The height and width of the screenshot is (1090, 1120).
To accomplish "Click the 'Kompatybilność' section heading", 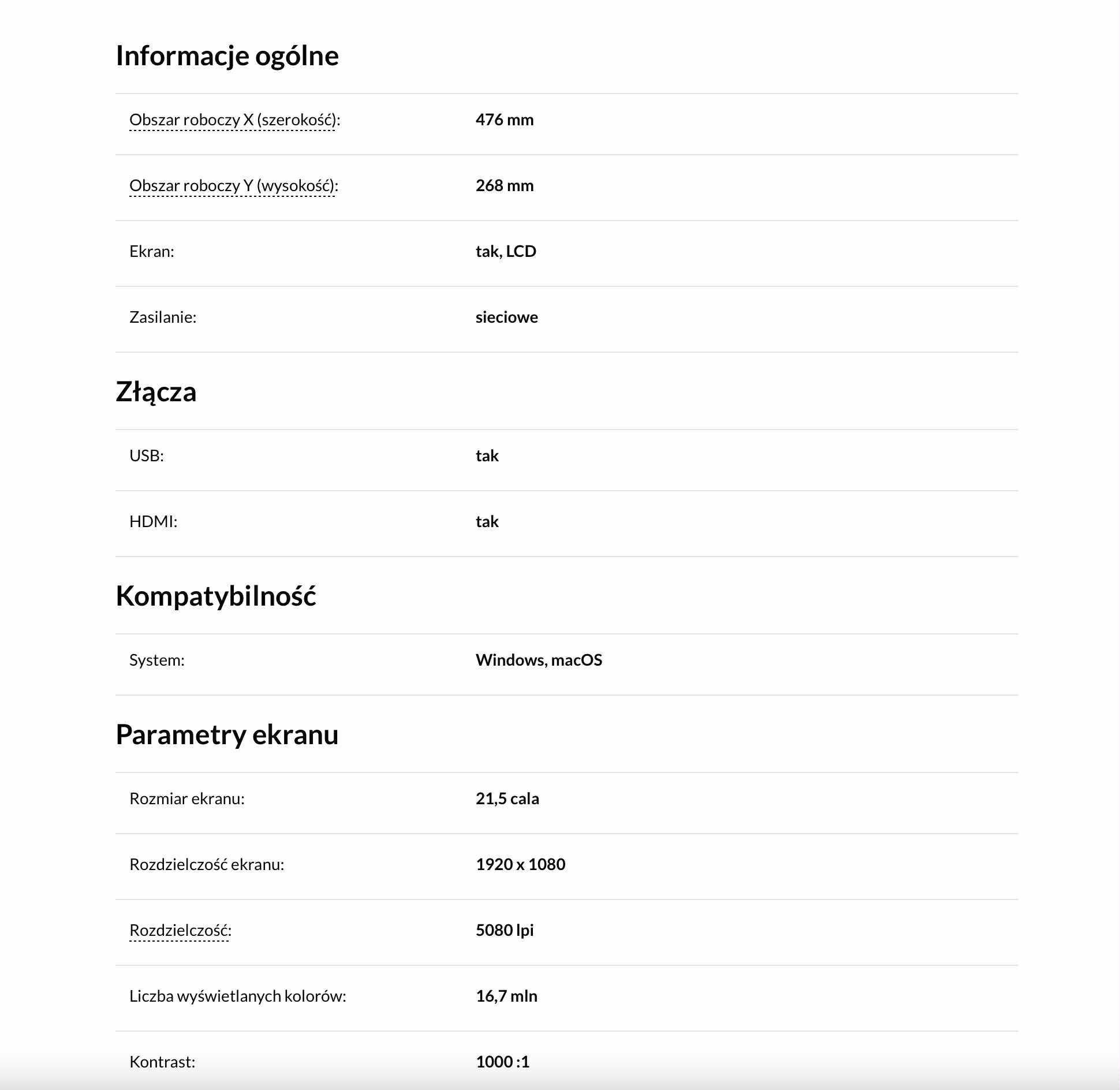I will 216,596.
